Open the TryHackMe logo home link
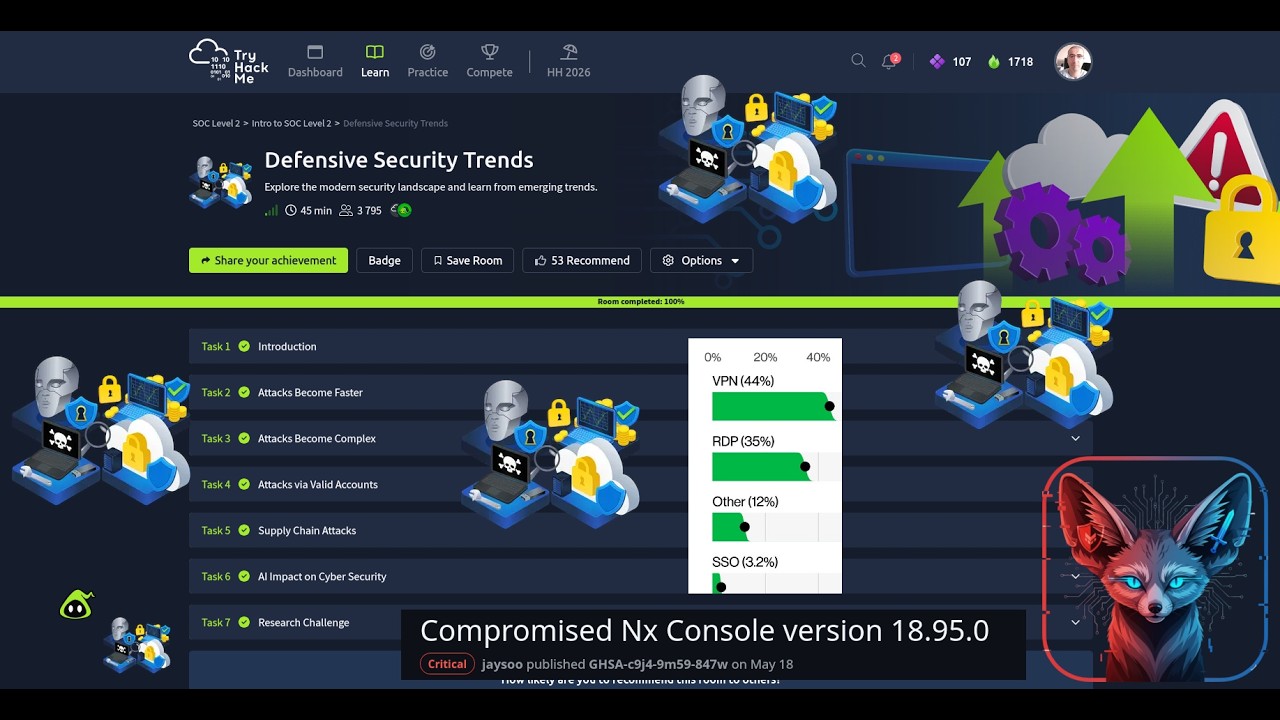Viewport: 1280px width, 720px height. tap(229, 61)
